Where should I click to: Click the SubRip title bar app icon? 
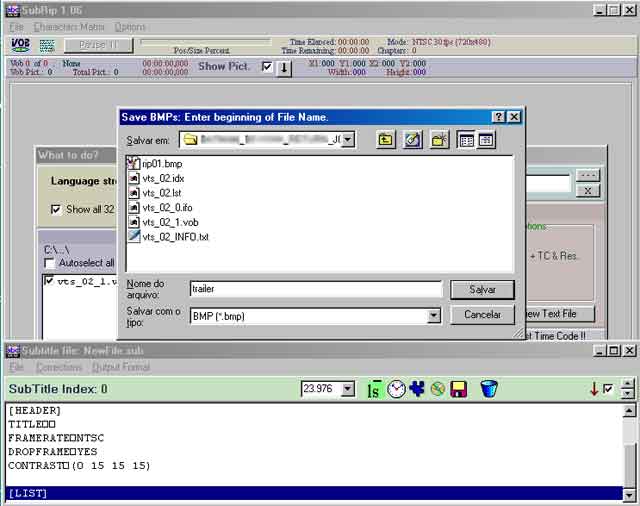[13, 10]
